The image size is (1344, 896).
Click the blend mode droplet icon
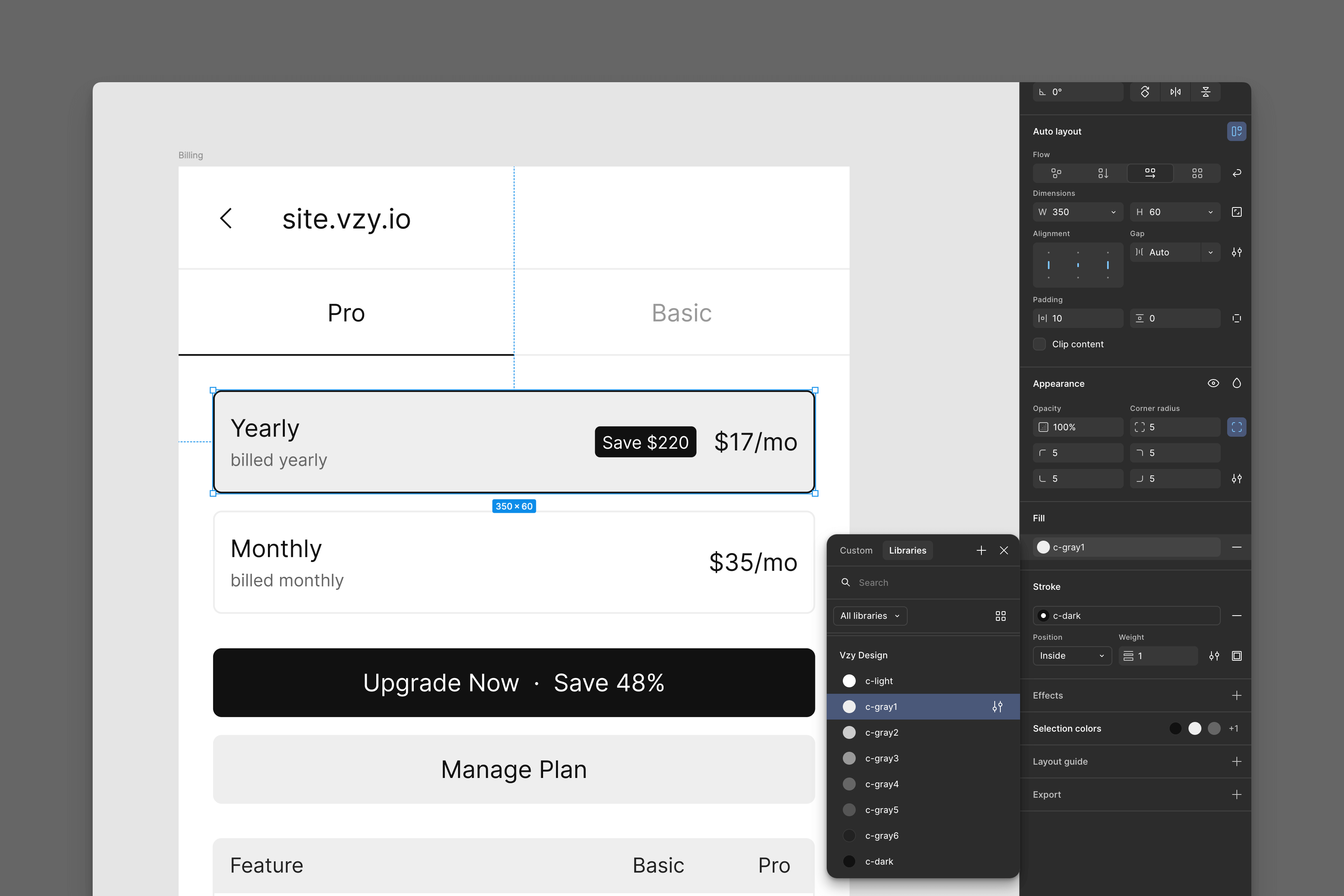(1236, 384)
